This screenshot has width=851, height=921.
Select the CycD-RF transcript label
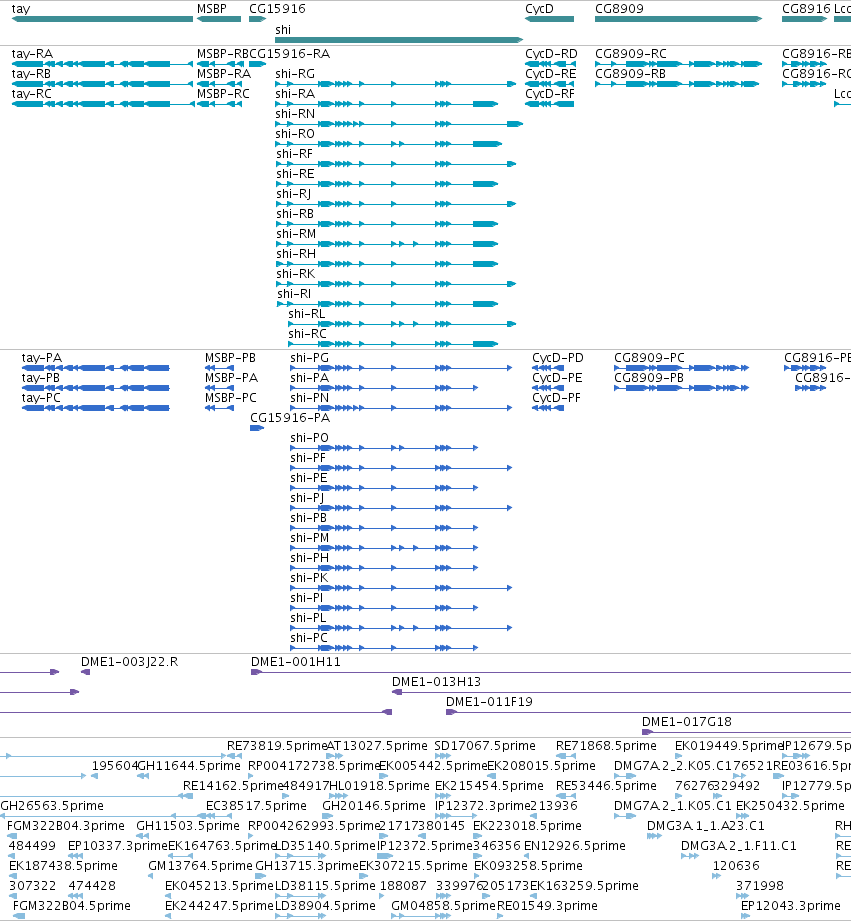[x=550, y=94]
